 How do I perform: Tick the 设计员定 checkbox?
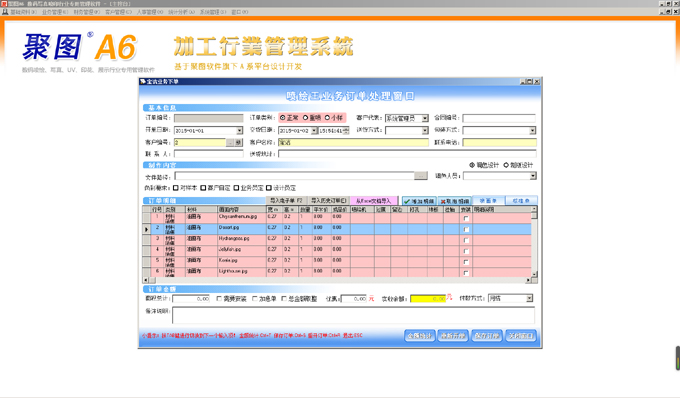coord(269,188)
